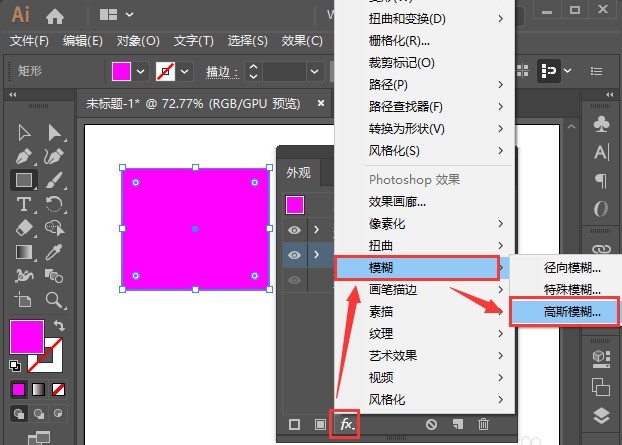Click the magenta Fill box in toolbar

click(27, 337)
